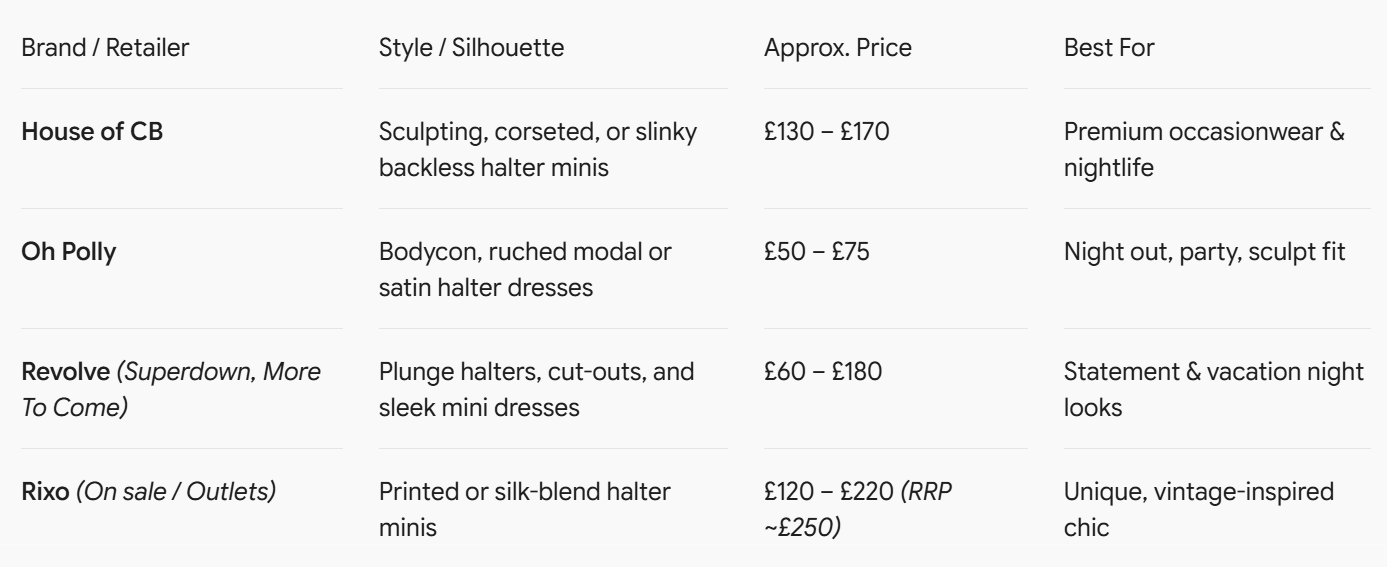Click the Statement & vacation night looks text

(x=1214, y=390)
